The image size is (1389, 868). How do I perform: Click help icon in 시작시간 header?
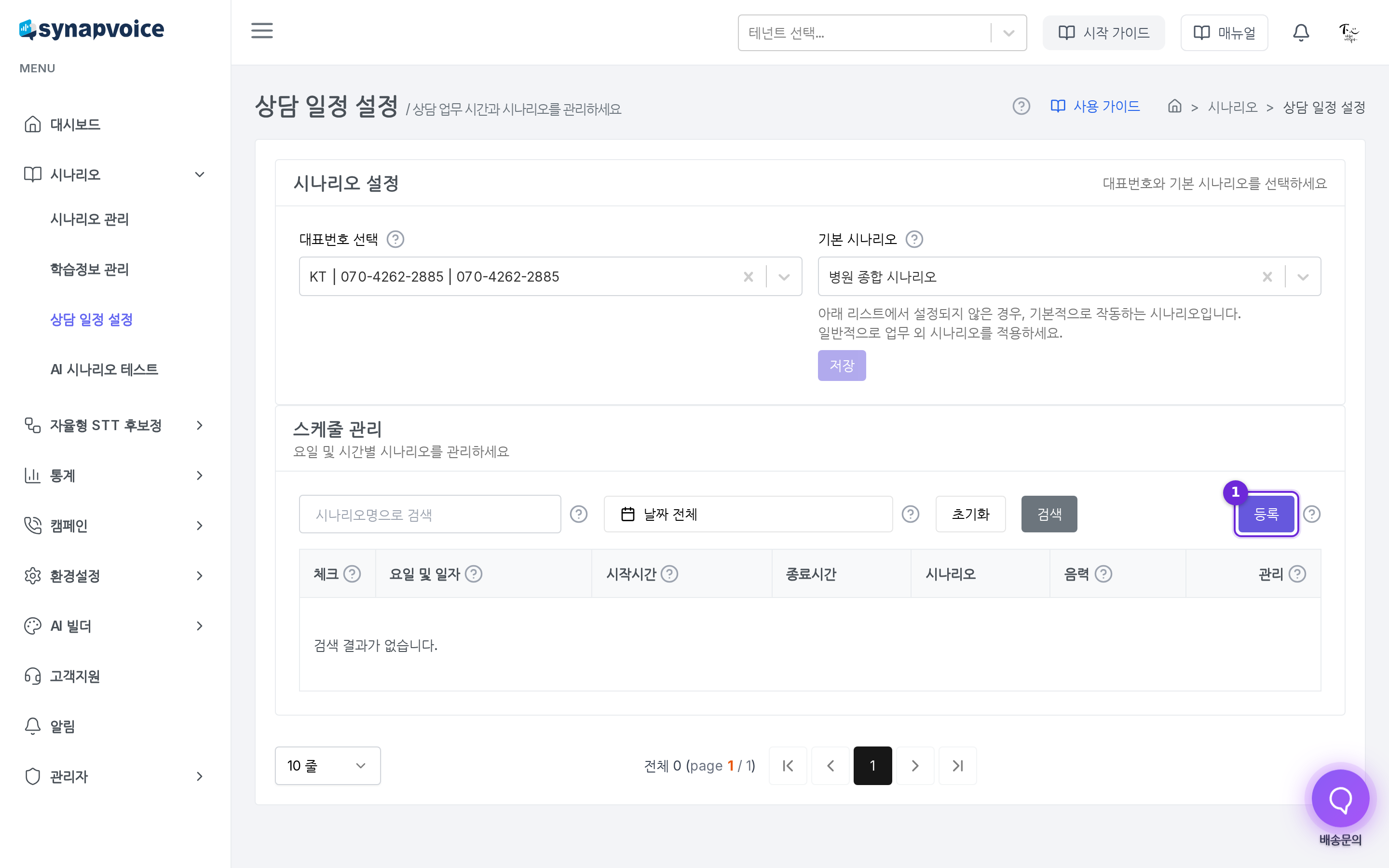pos(669,573)
